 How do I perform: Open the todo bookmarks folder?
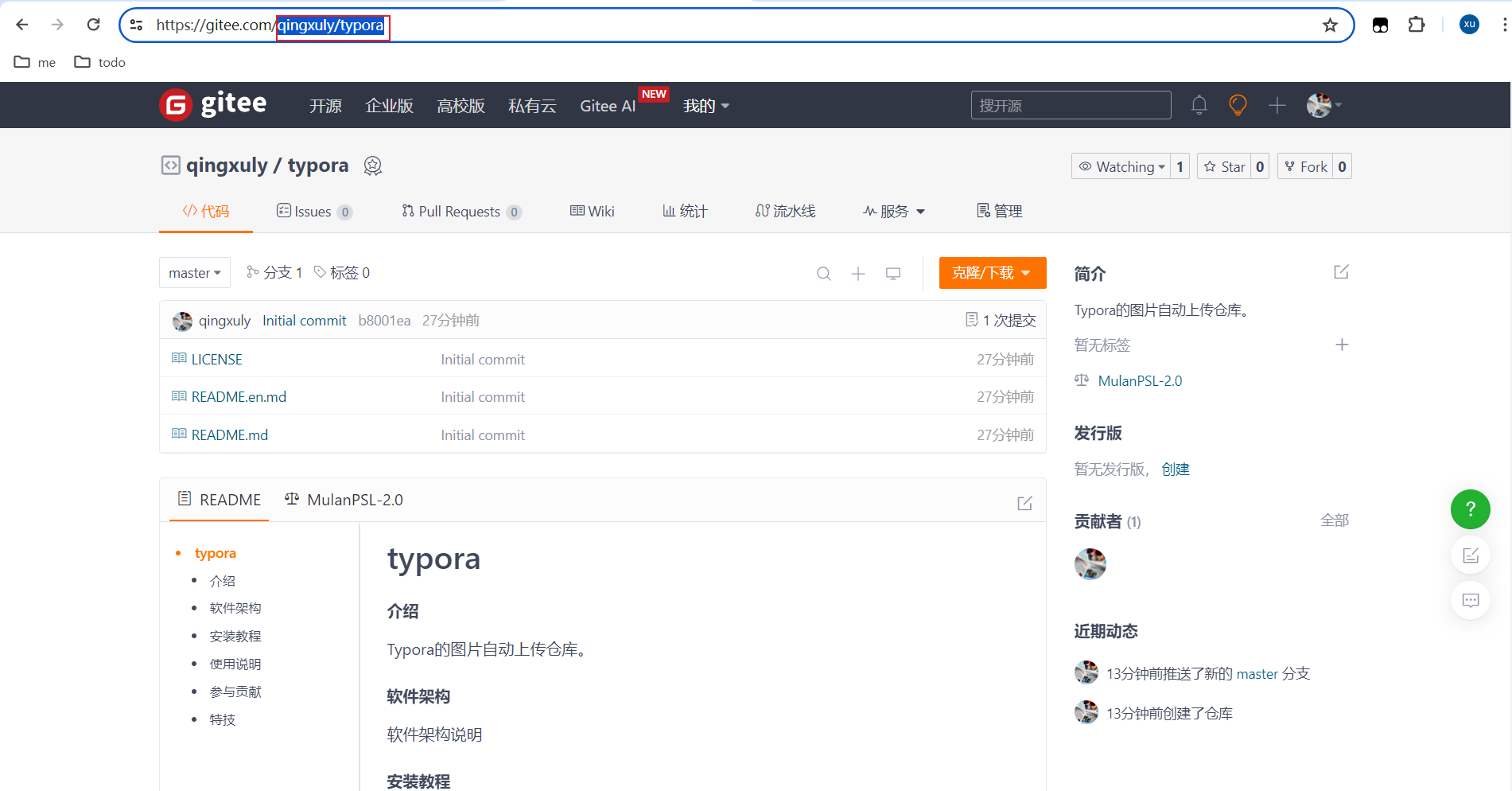pyautogui.click(x=100, y=62)
